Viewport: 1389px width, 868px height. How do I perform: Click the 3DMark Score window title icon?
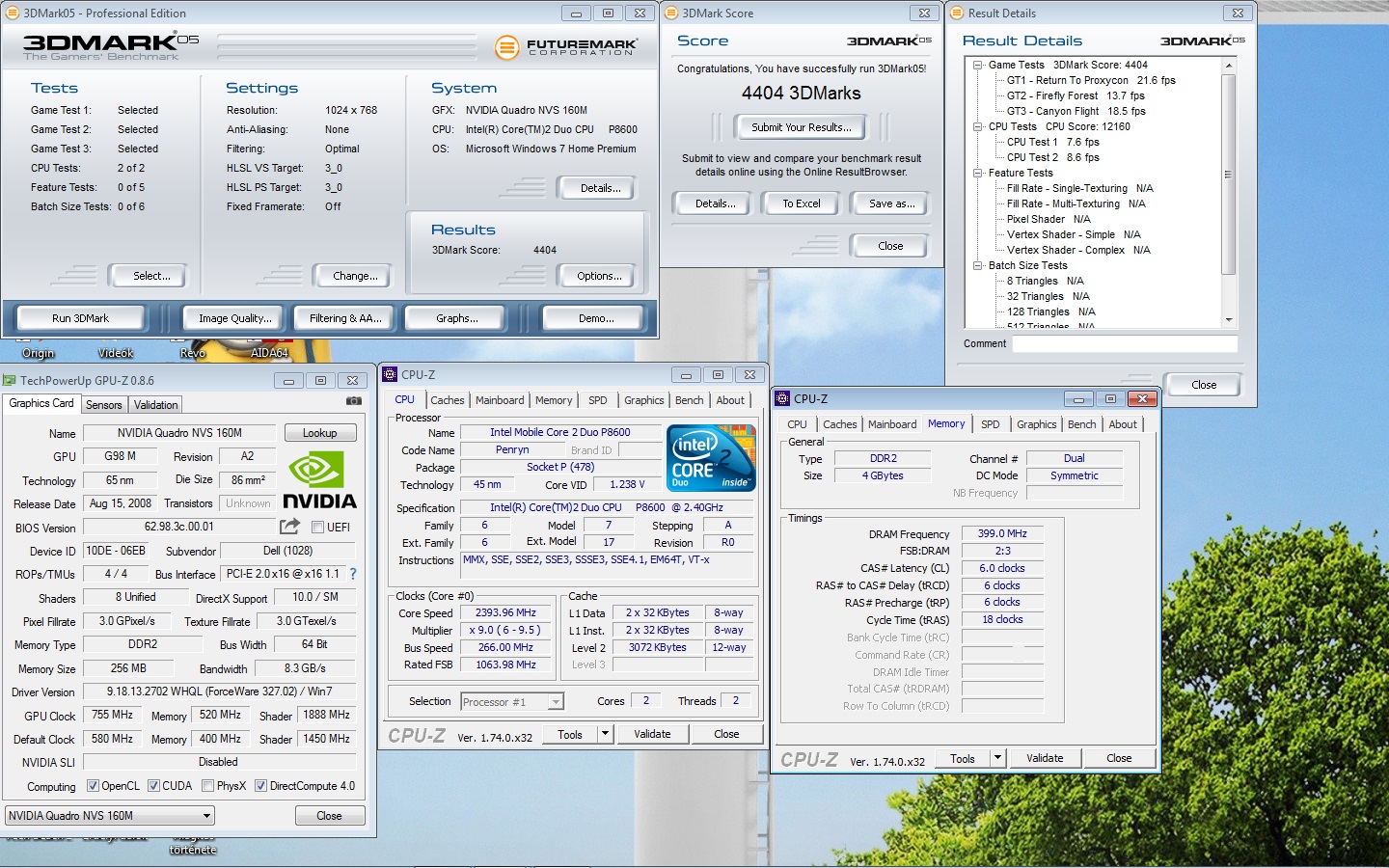671,13
